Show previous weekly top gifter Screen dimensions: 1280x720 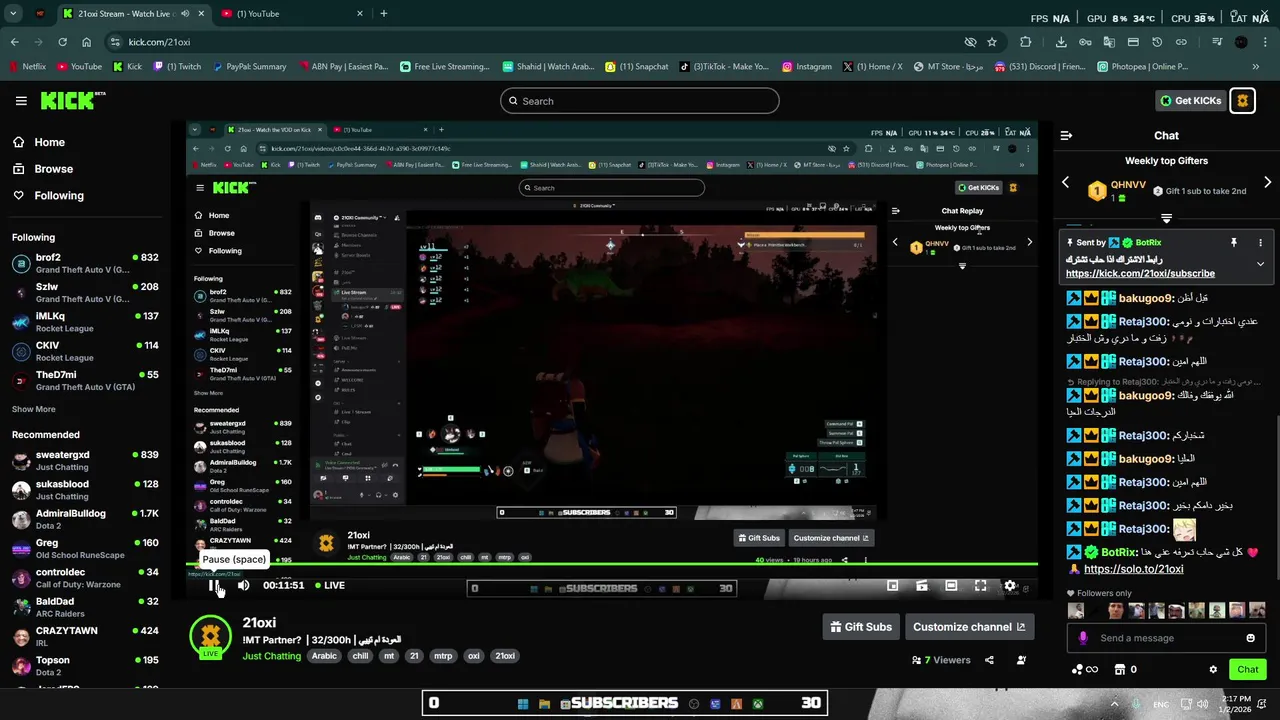(x=1065, y=182)
